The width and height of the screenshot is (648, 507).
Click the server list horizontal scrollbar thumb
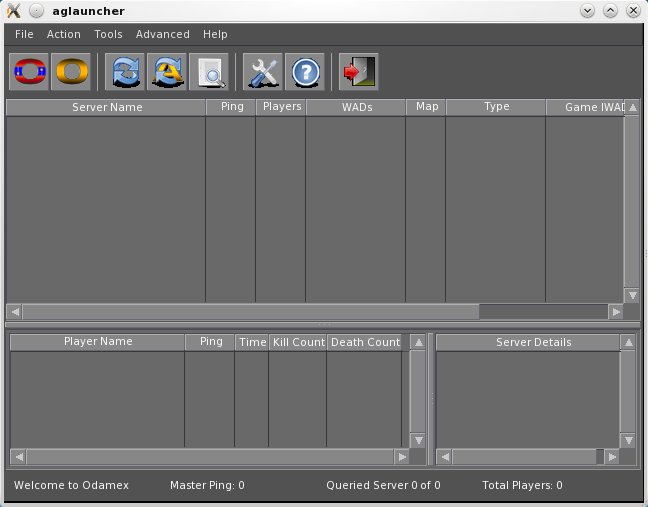coord(250,311)
